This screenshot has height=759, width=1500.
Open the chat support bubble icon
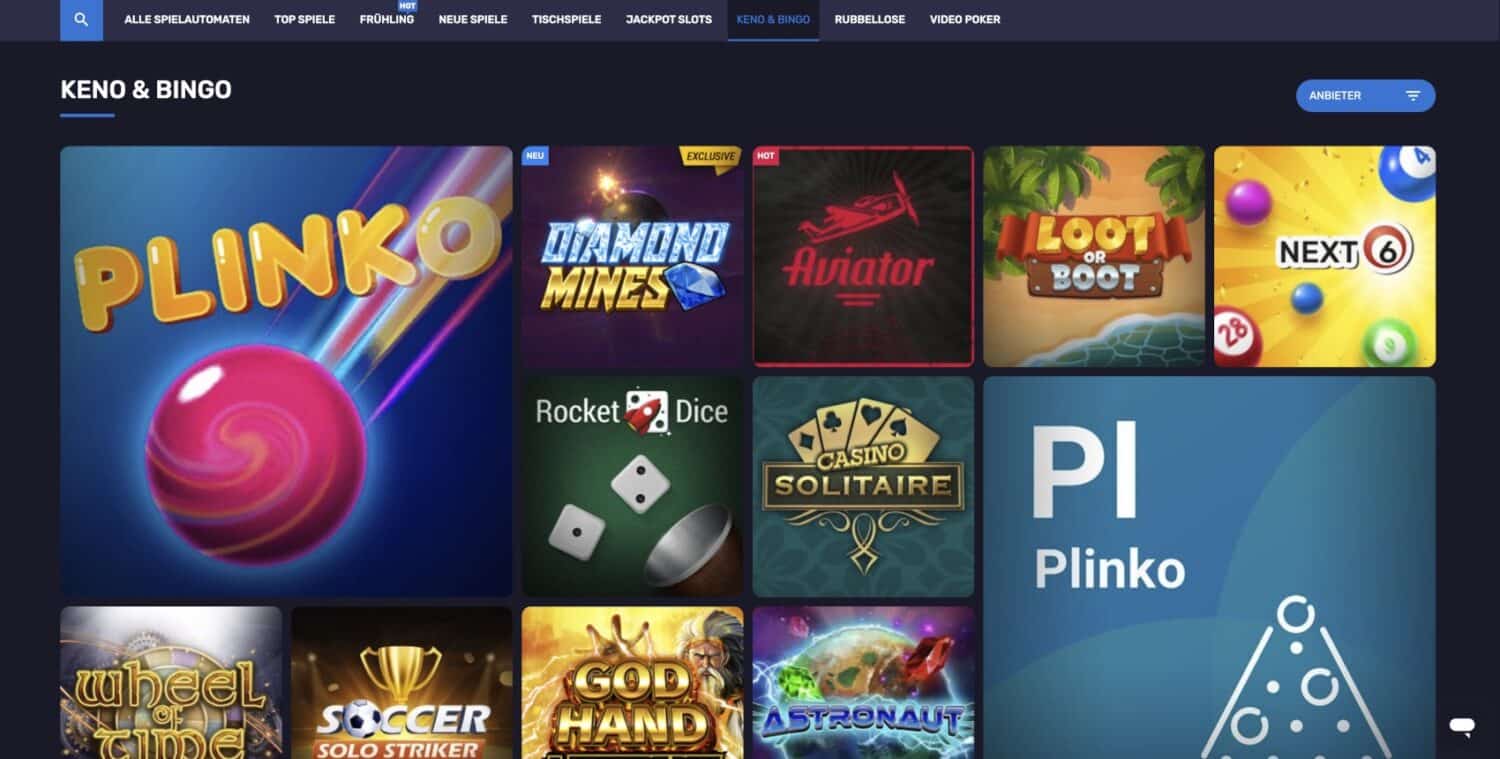1462,726
